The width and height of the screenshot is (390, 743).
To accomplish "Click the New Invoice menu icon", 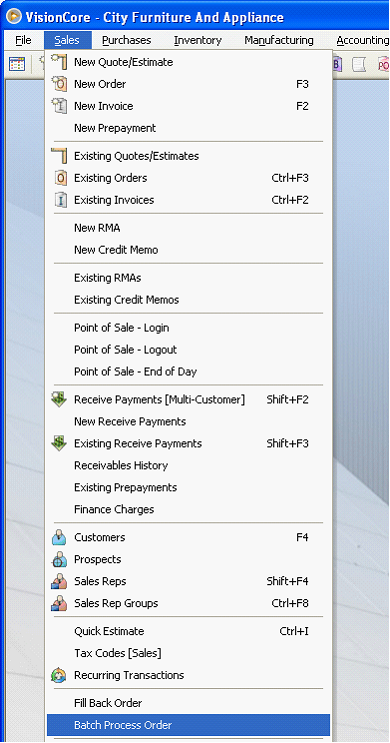I will 59,106.
